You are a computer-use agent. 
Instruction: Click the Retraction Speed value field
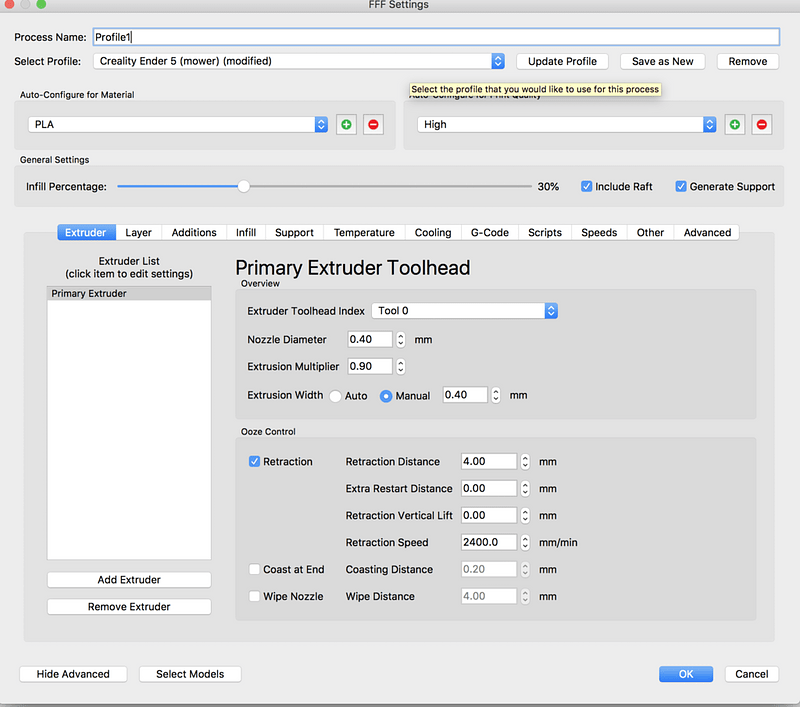(488, 542)
